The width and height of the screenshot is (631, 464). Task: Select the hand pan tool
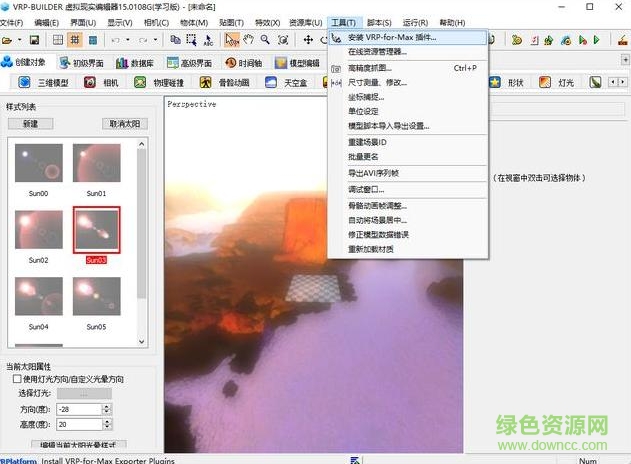(x=249, y=39)
